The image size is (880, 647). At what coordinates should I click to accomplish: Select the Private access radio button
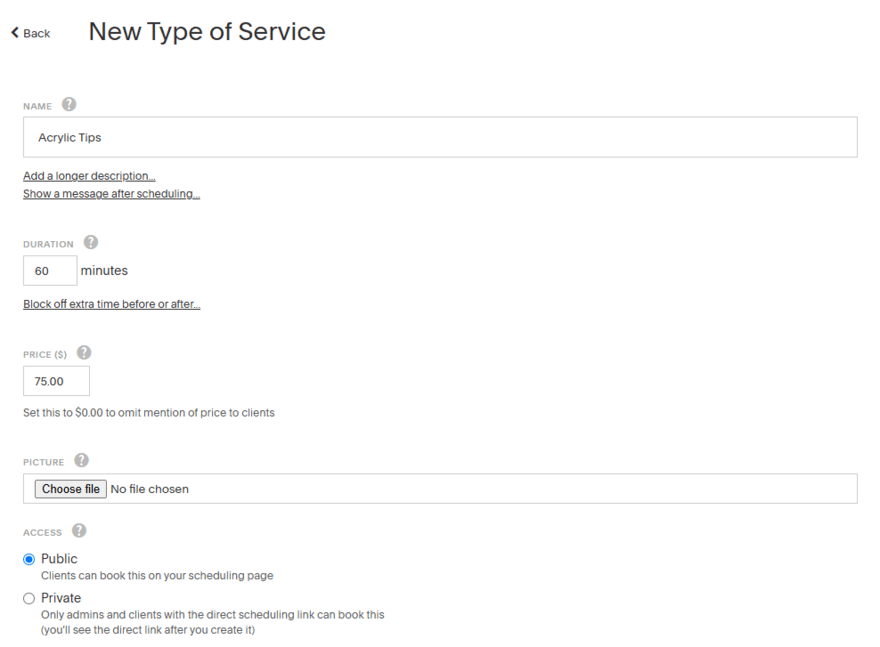pos(27,598)
